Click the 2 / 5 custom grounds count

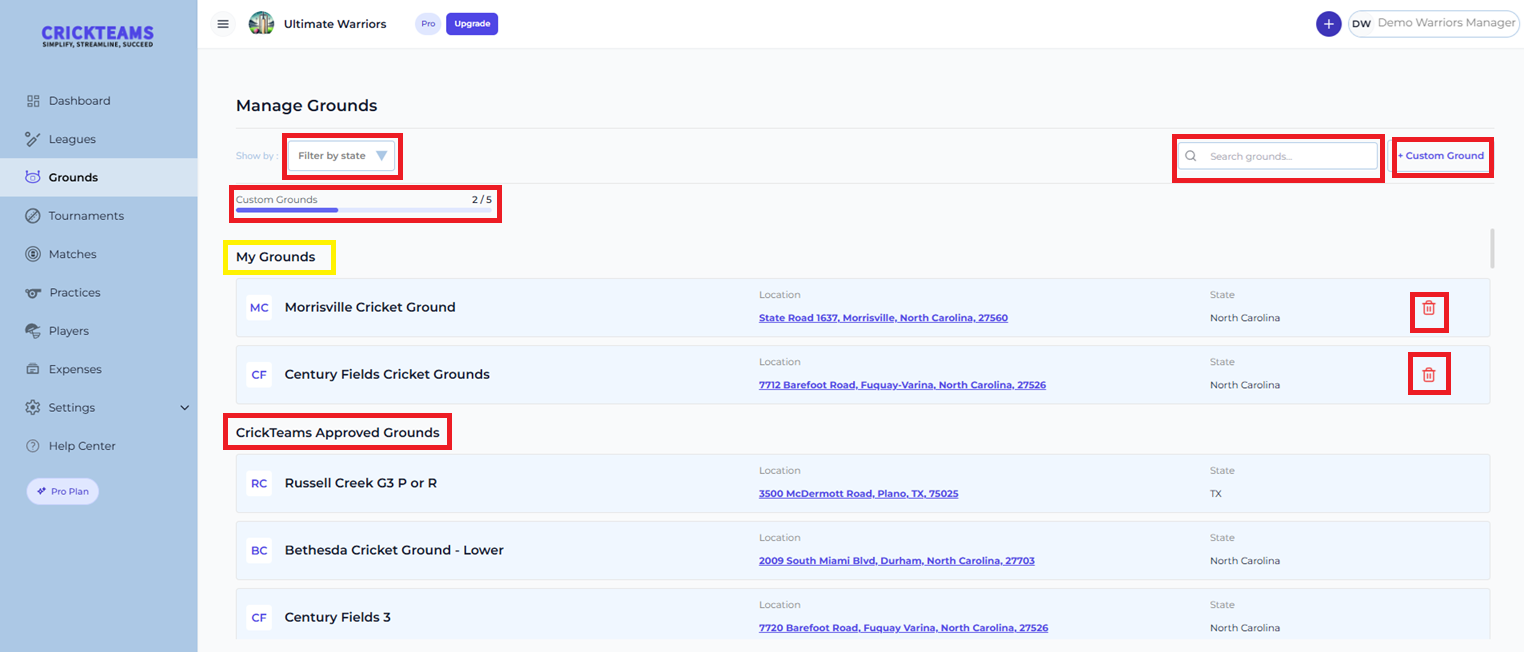click(482, 200)
